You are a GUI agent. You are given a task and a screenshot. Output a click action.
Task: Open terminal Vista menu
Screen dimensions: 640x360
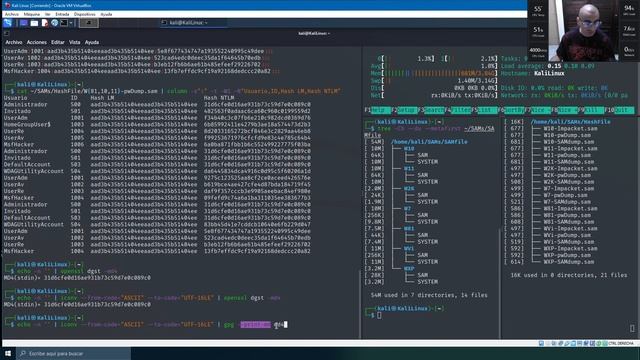[x=74, y=42]
